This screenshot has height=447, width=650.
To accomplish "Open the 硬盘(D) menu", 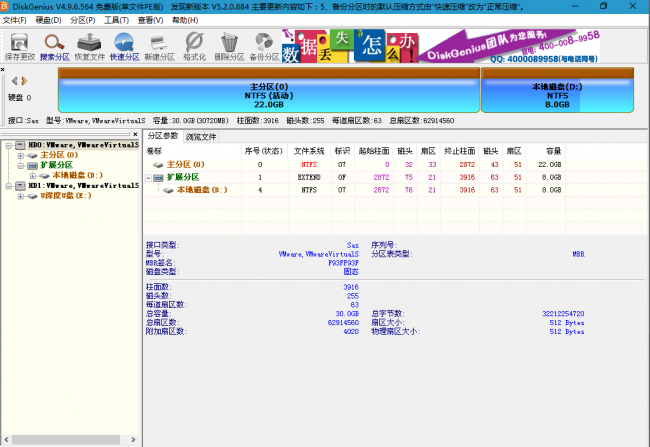I will point(48,20).
